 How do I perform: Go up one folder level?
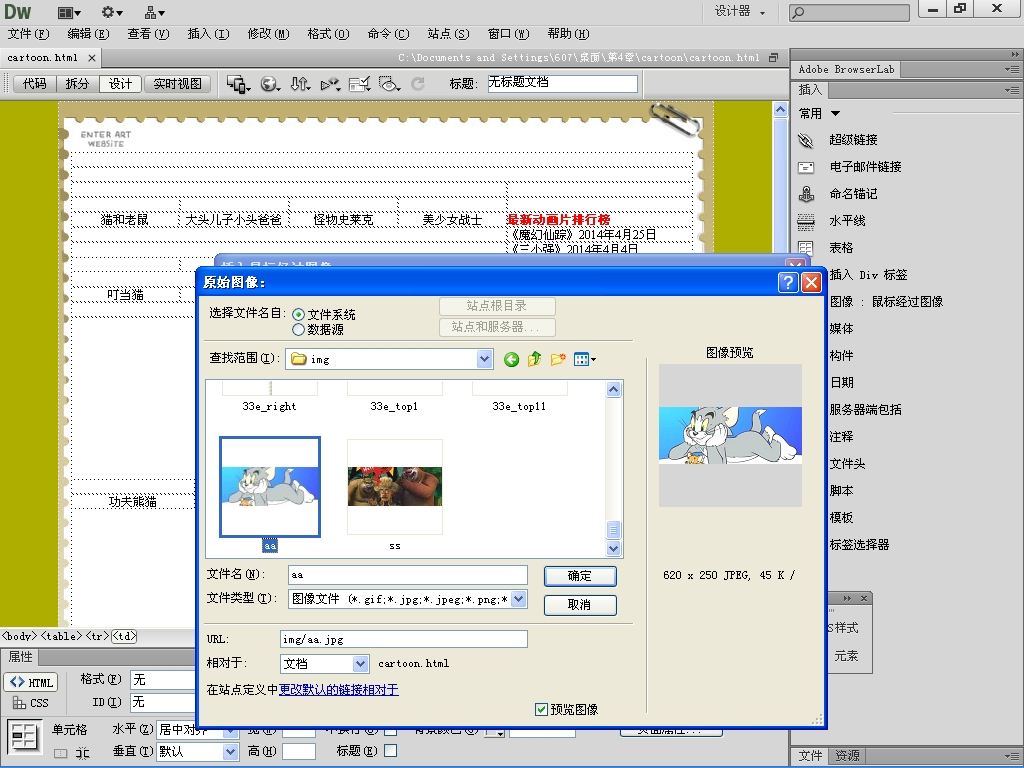click(534, 359)
